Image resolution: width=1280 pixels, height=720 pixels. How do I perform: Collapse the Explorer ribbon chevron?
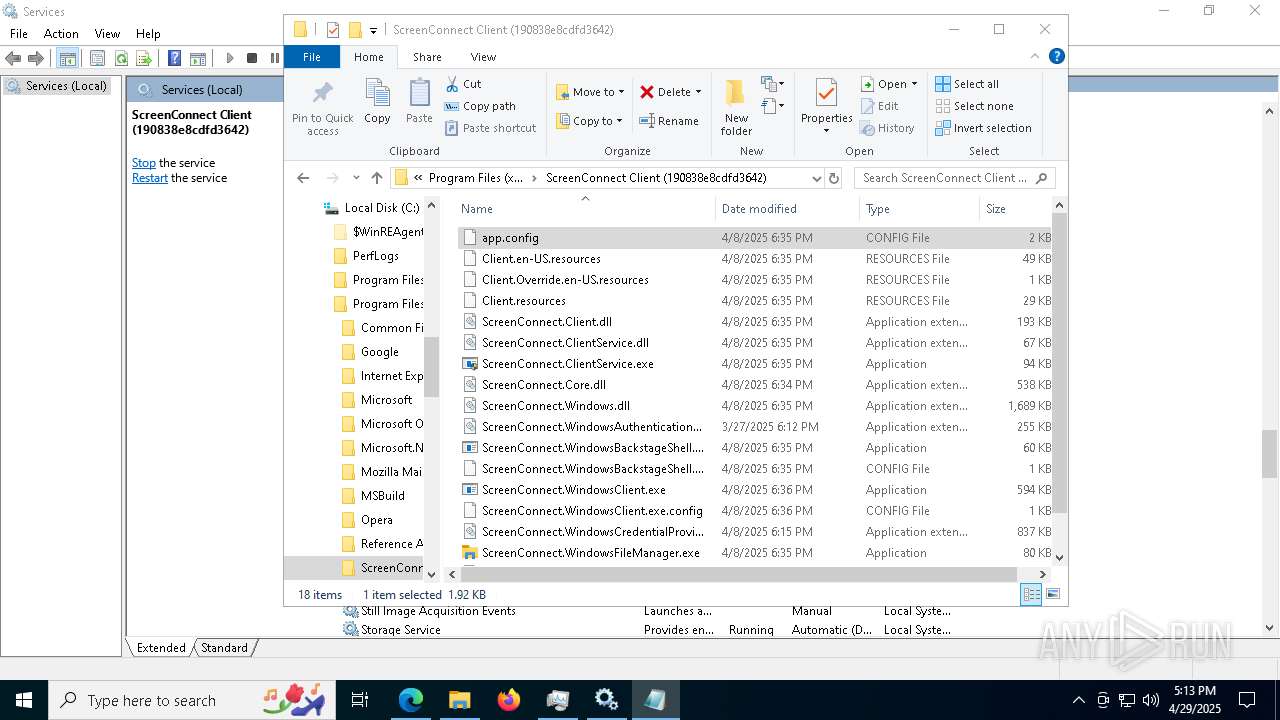(x=1035, y=57)
